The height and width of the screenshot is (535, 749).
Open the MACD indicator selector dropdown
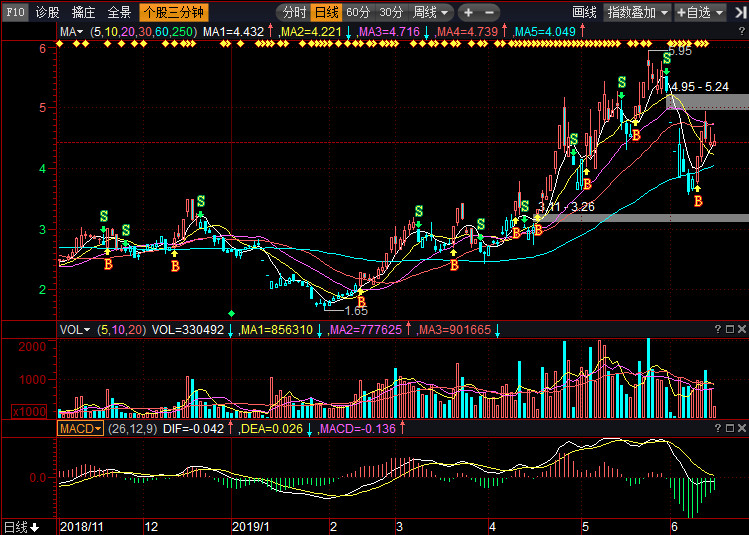pyautogui.click(x=80, y=428)
